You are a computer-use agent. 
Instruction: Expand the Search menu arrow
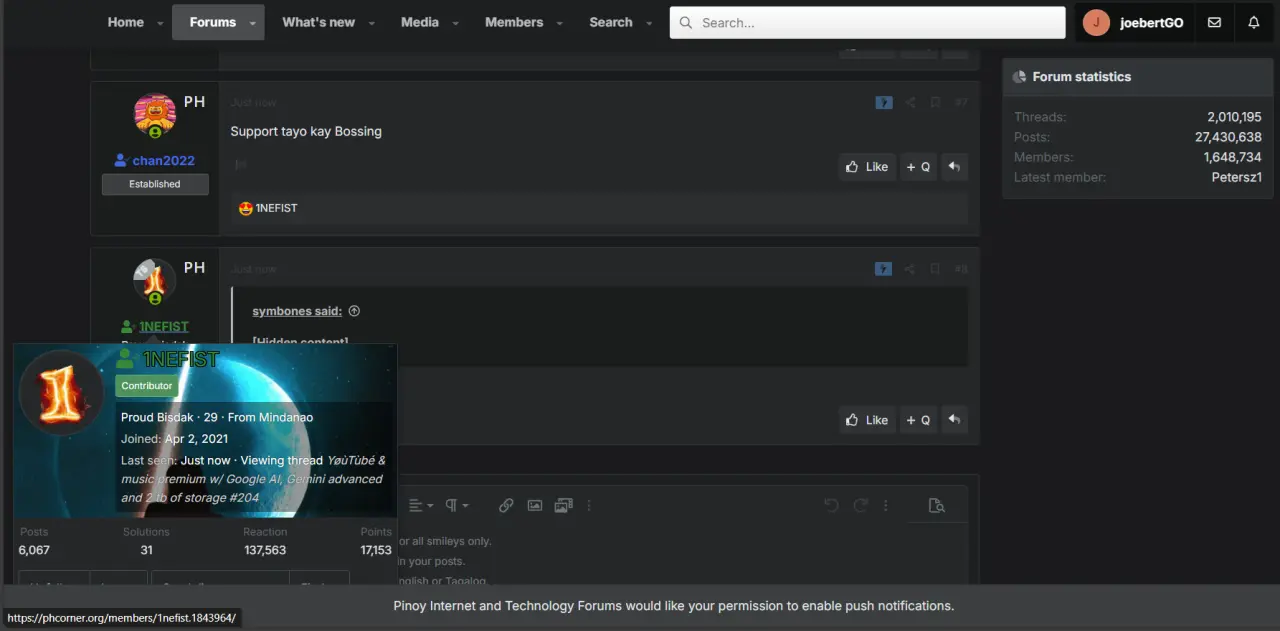[649, 23]
